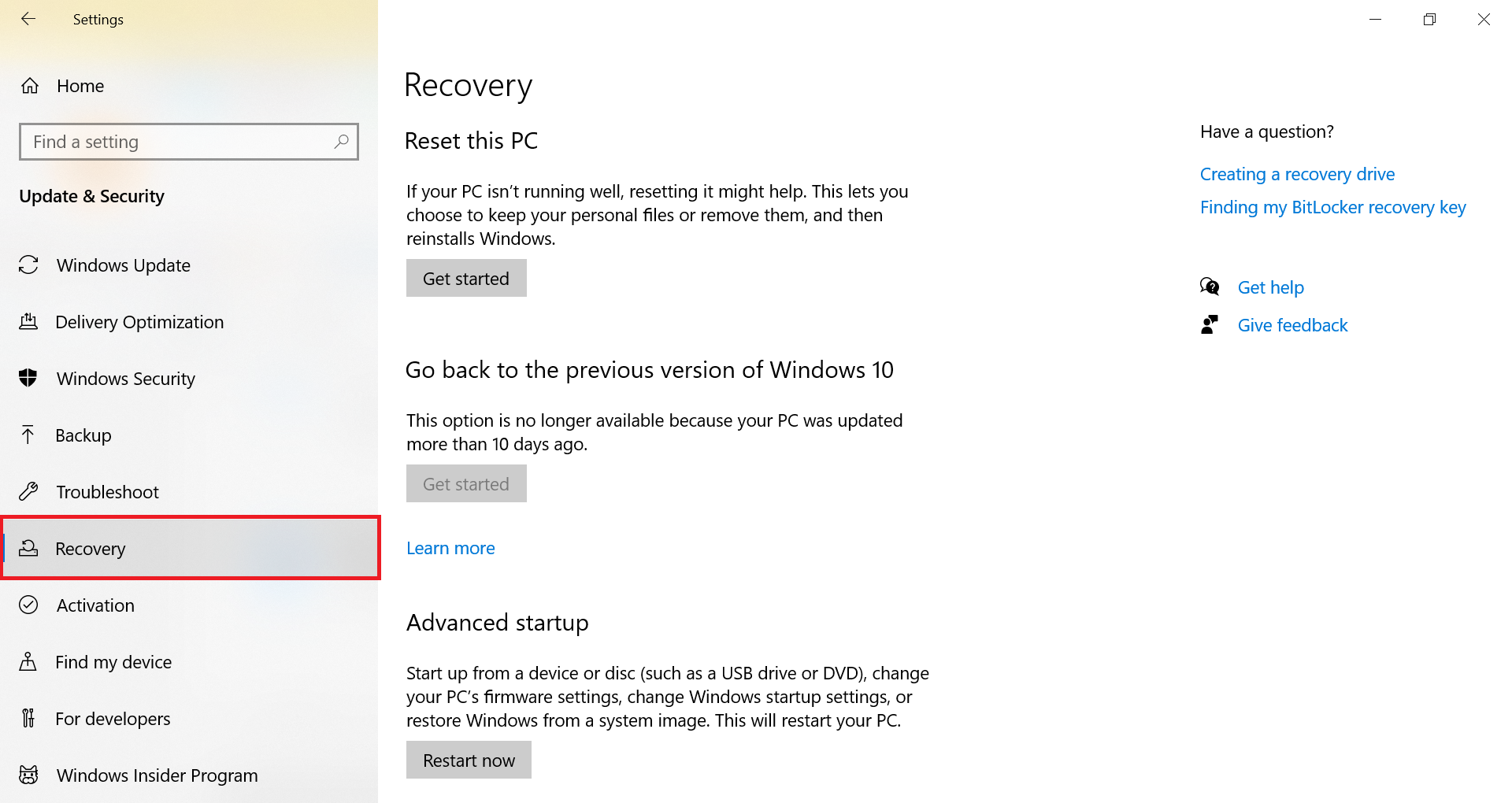The width and height of the screenshot is (1512, 803).
Task: Click the Windows Update sync arrows icon
Action: [x=28, y=265]
